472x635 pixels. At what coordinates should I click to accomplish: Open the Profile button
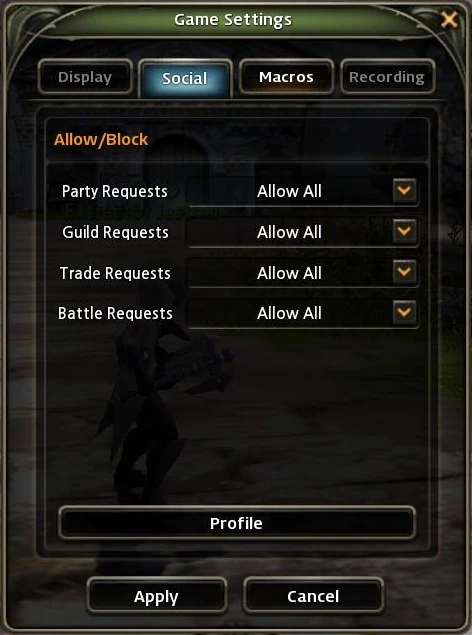[x=237, y=523]
